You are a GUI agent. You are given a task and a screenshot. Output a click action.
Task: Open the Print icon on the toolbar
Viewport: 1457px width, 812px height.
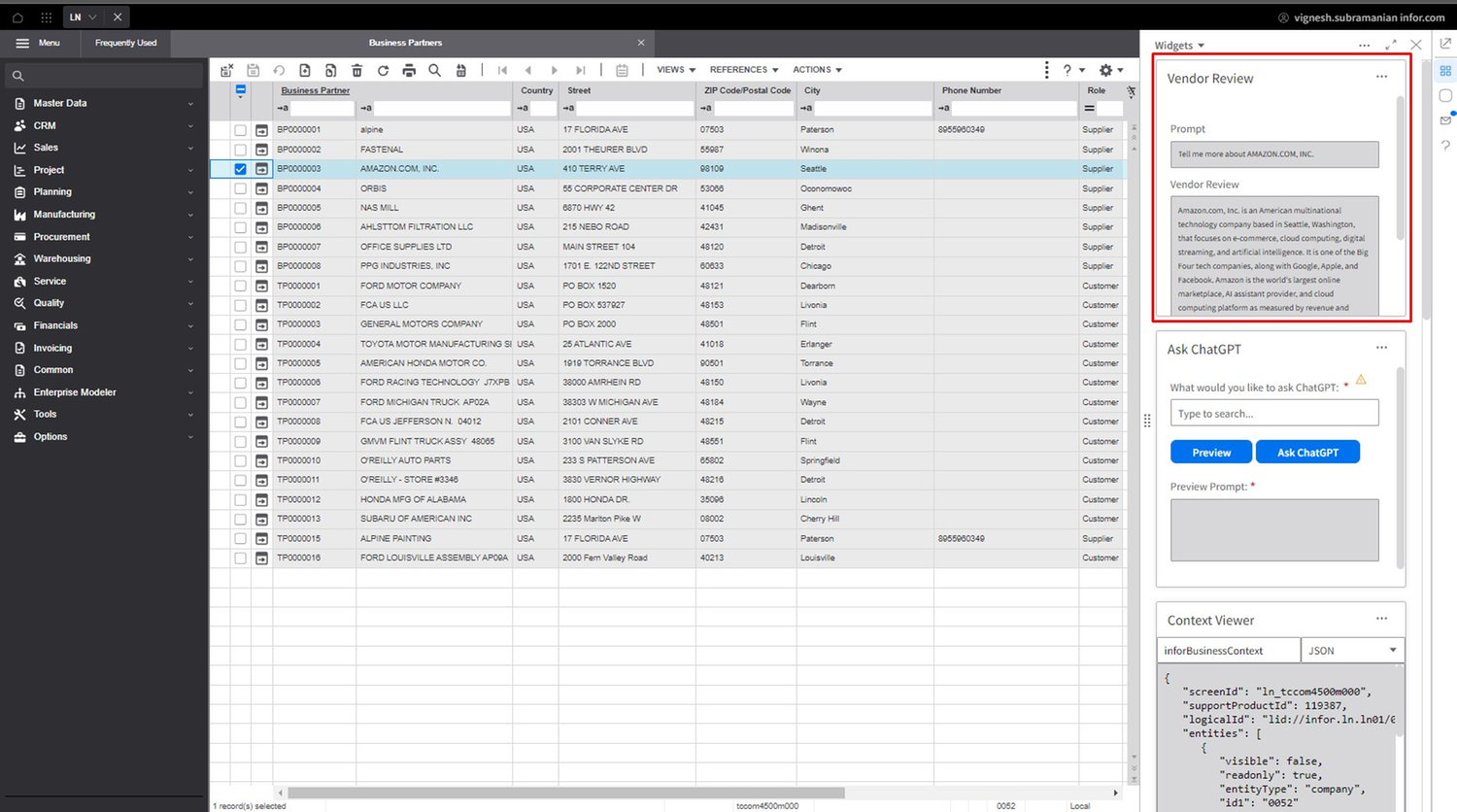409,69
